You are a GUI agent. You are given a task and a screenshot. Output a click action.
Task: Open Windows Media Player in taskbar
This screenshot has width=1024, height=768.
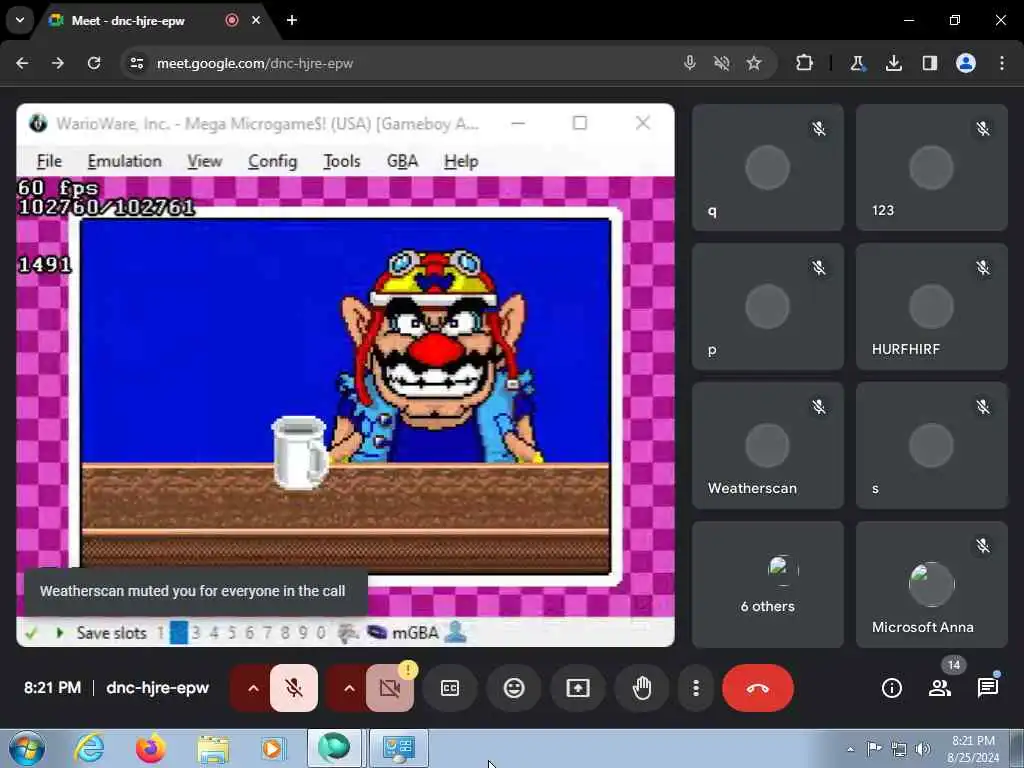pos(273,748)
